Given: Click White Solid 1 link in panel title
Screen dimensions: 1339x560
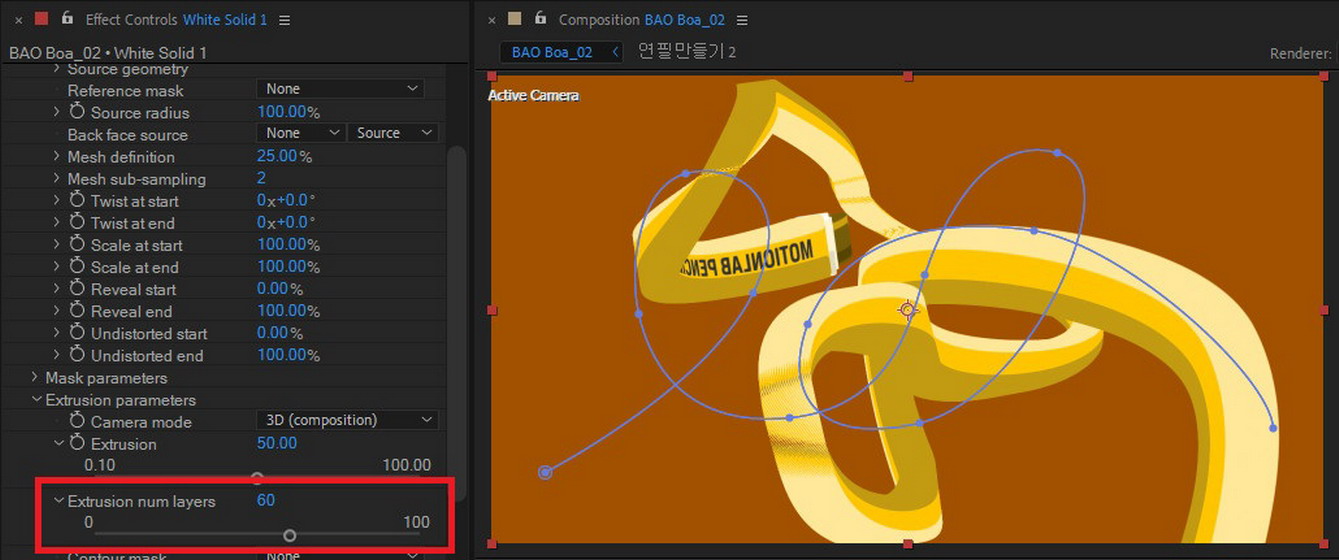Looking at the screenshot, I should coord(225,20).
